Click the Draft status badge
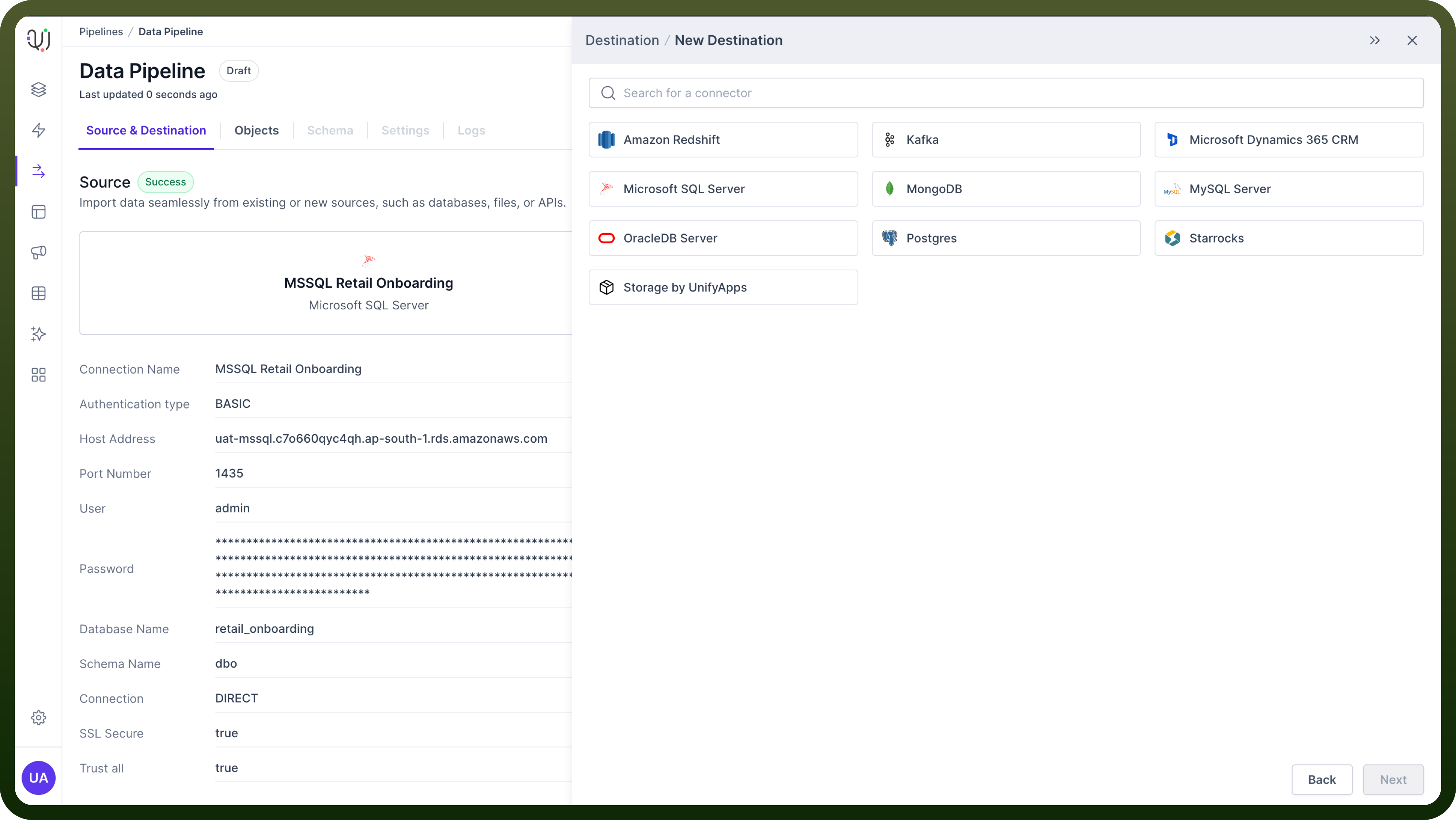Screen dimensions: 1456x820 pyautogui.click(x=238, y=71)
